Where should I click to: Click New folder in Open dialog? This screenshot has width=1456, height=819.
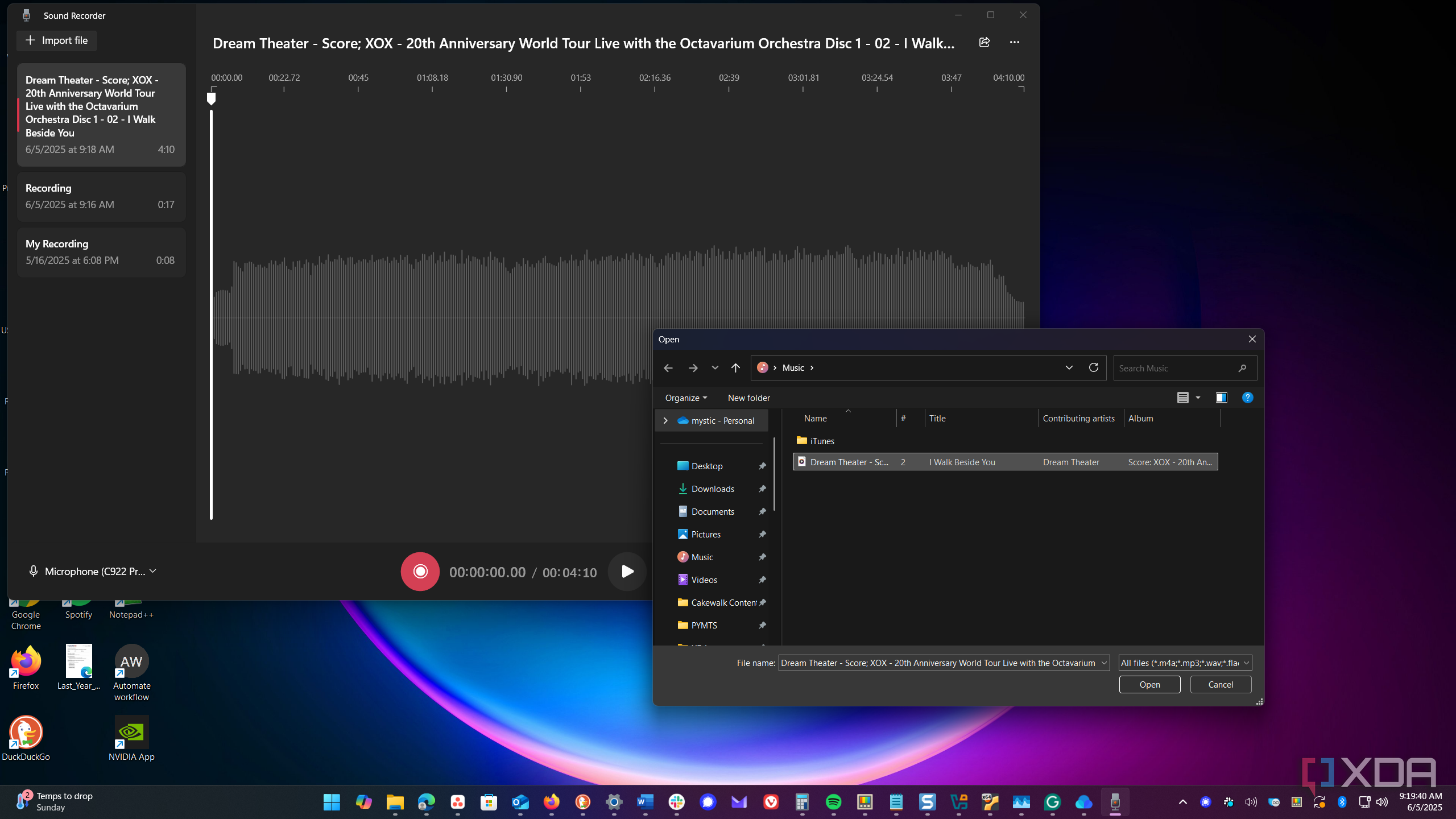748,398
